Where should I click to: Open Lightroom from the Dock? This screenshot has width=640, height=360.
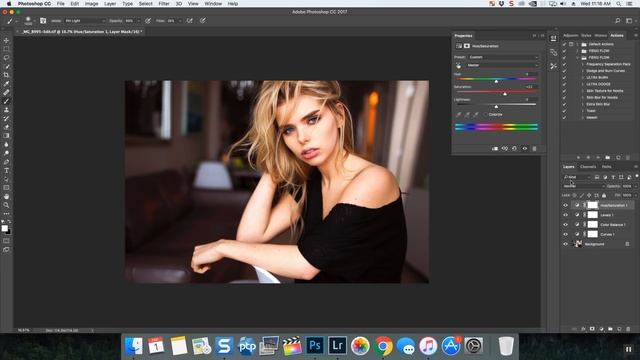pos(337,345)
